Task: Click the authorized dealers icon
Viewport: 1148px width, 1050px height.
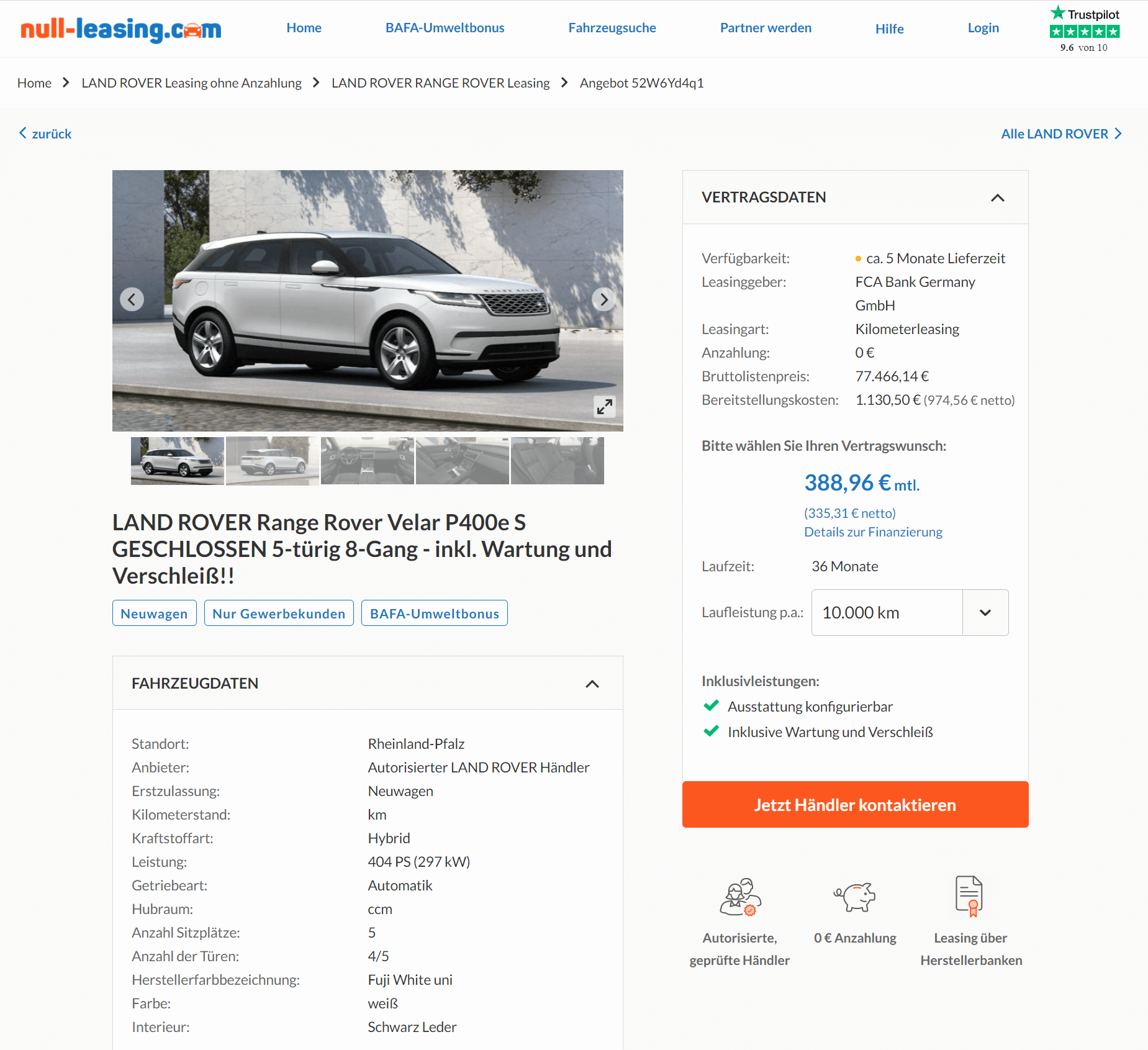Action: click(740, 897)
